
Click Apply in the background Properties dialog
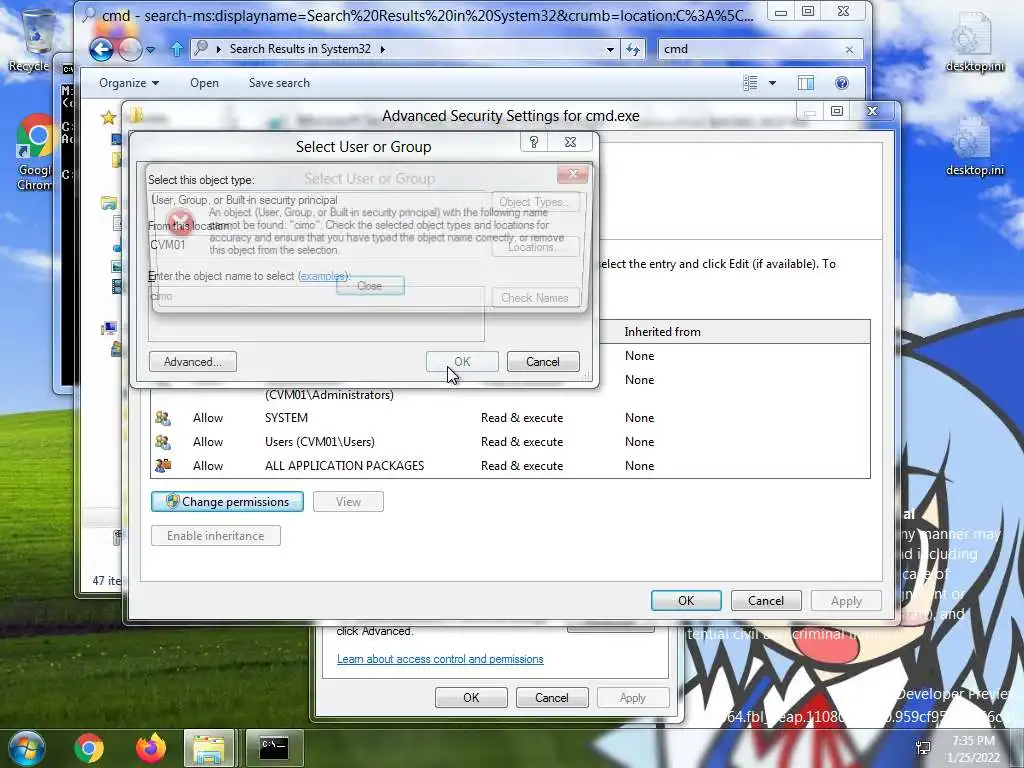[632, 697]
